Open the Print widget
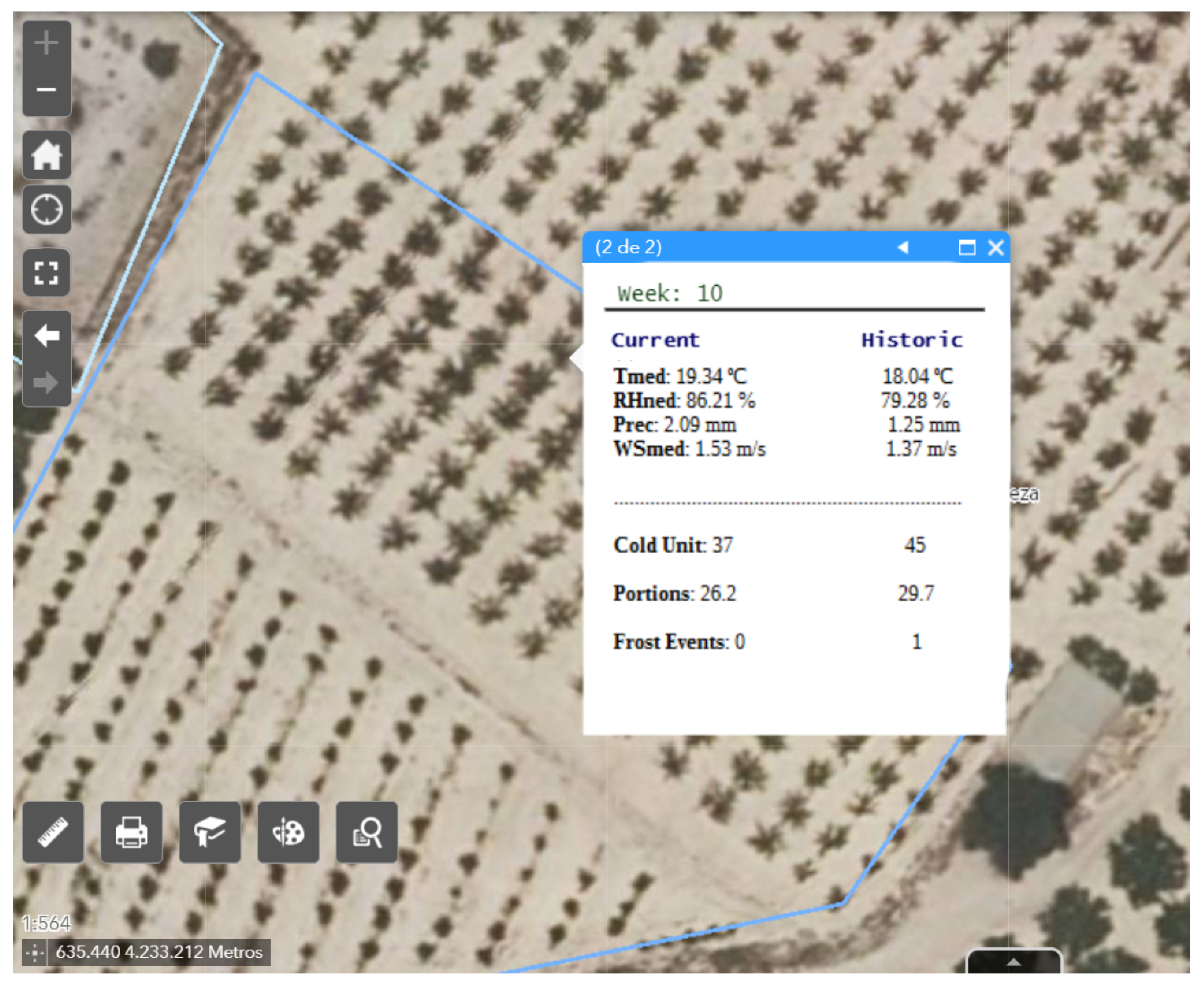Image resolution: width=1204 pixels, height=984 pixels. (x=131, y=832)
